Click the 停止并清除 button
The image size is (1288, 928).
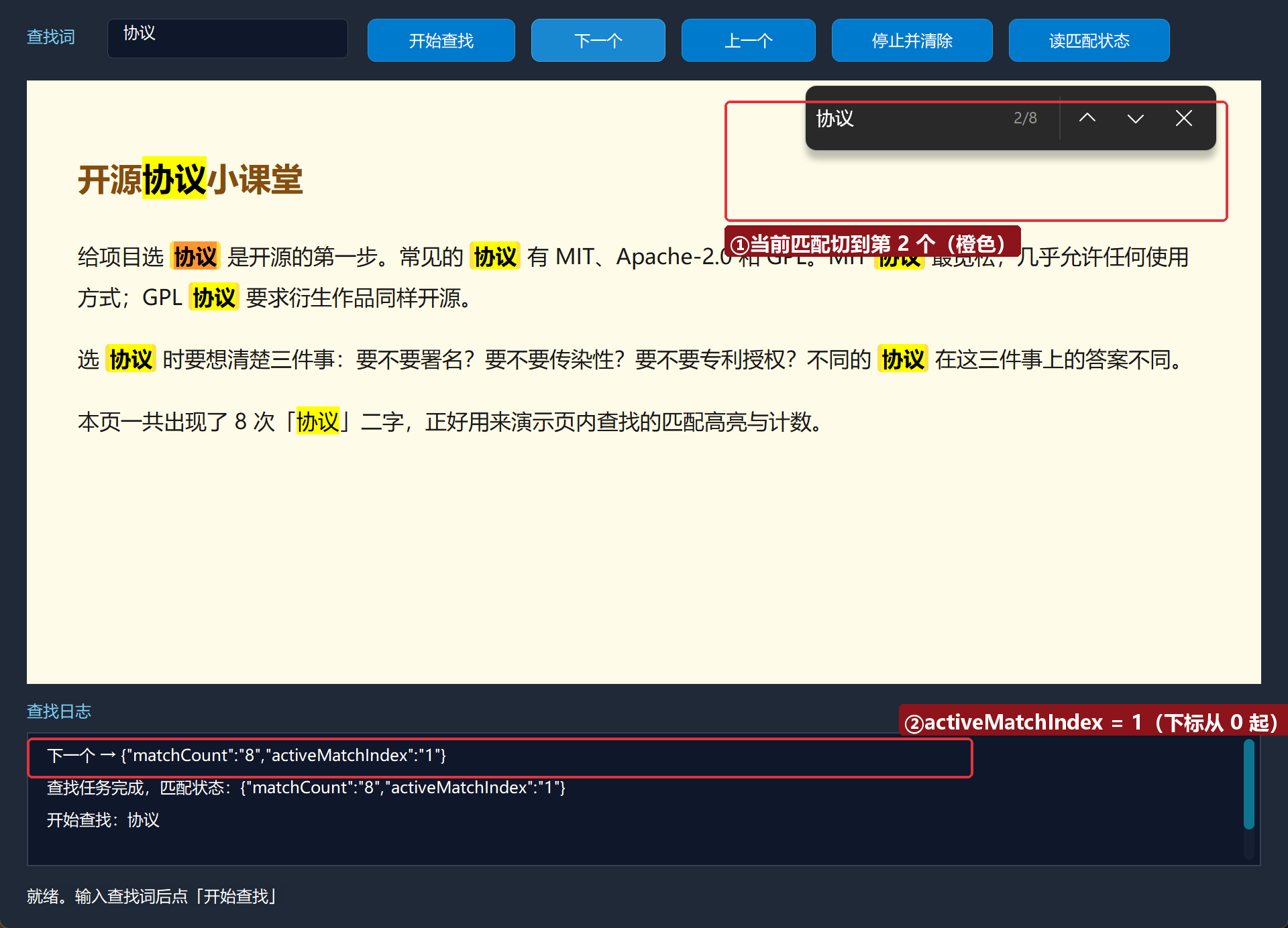pos(912,40)
